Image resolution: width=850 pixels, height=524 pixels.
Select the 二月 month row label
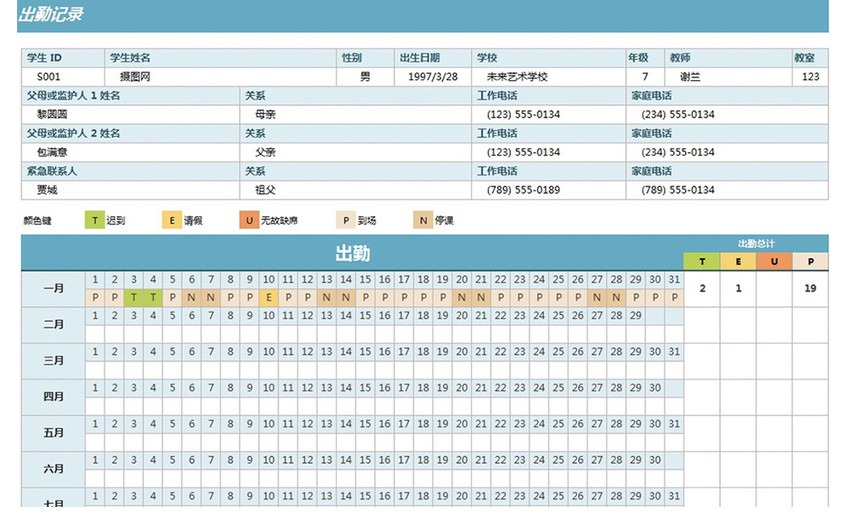(53, 325)
